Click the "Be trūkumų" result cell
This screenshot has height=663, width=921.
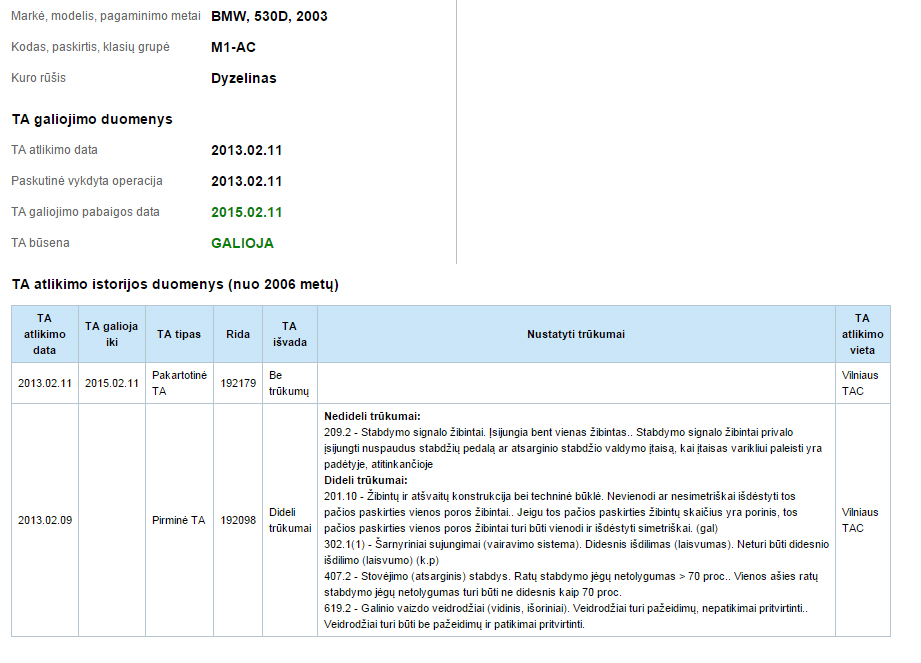coord(289,383)
